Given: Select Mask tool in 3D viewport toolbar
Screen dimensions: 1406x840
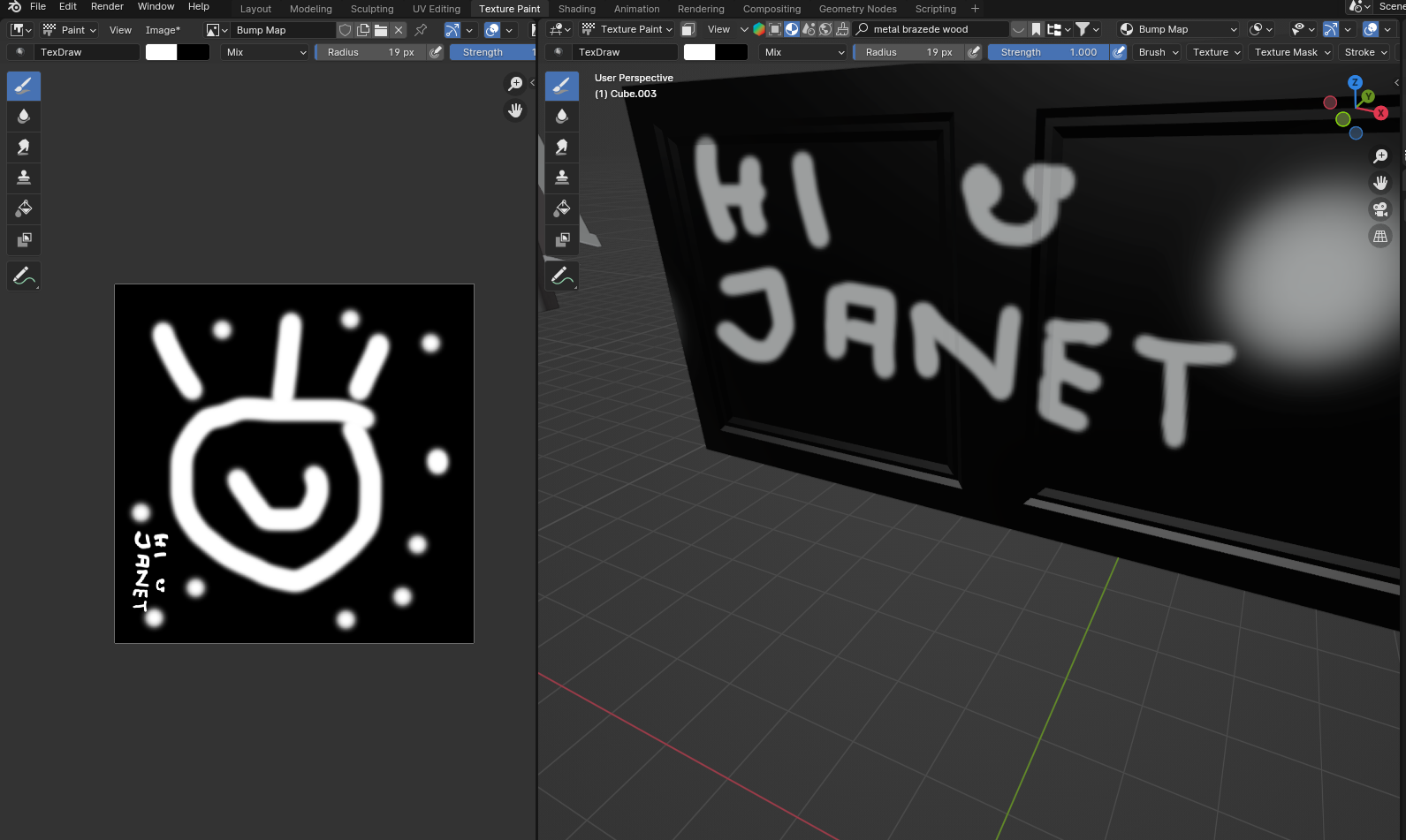Looking at the screenshot, I should coord(562,240).
